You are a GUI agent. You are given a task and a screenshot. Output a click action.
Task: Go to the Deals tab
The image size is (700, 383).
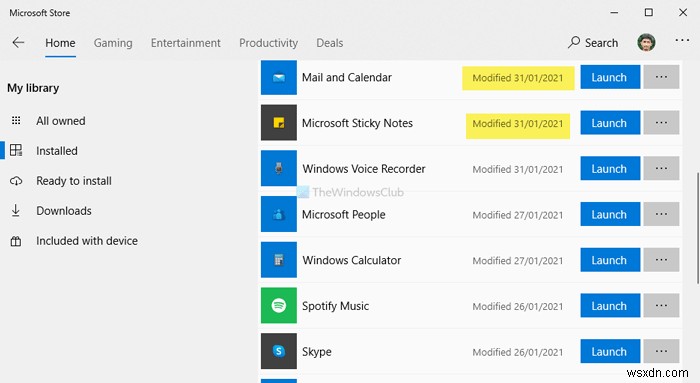coord(330,43)
